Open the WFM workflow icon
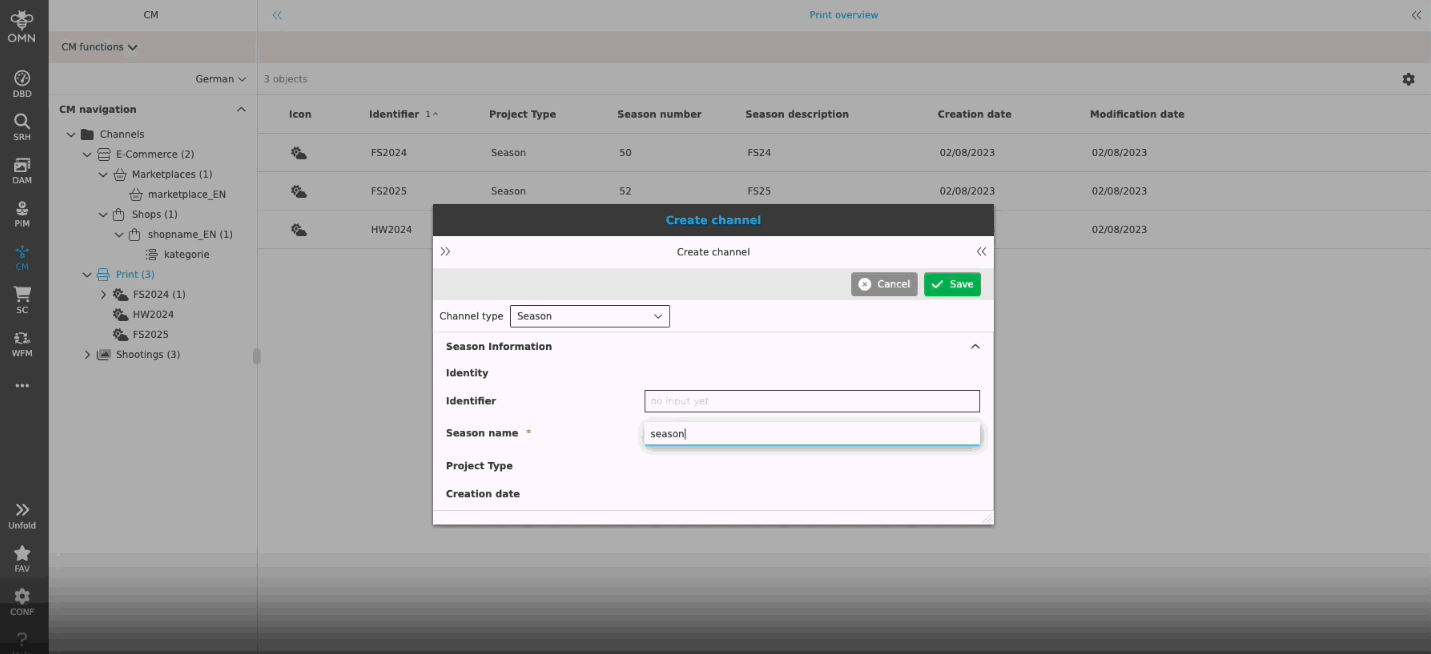This screenshot has width=1431, height=654. [x=21, y=343]
